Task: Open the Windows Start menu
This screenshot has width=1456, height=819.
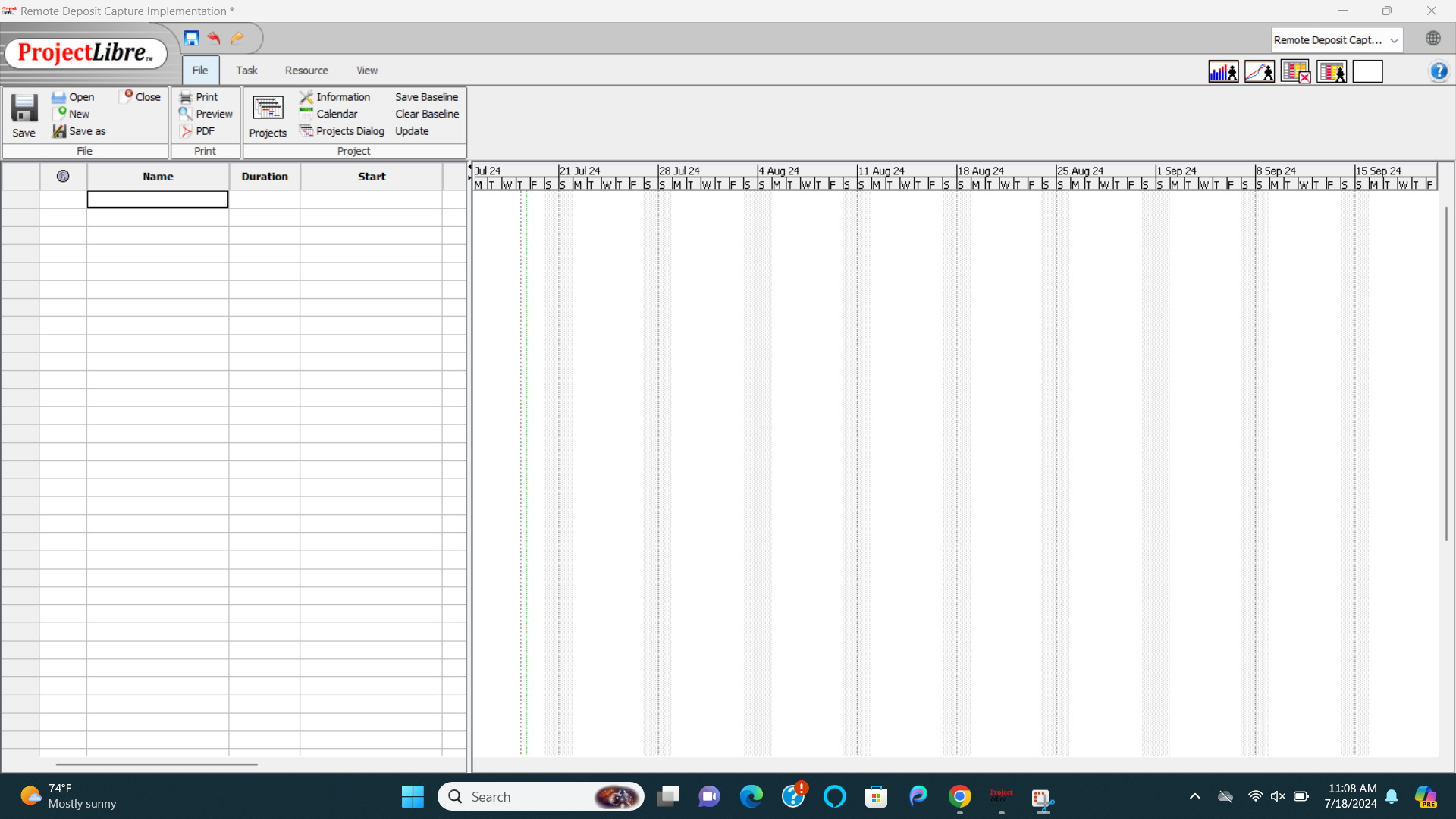Action: 412,796
